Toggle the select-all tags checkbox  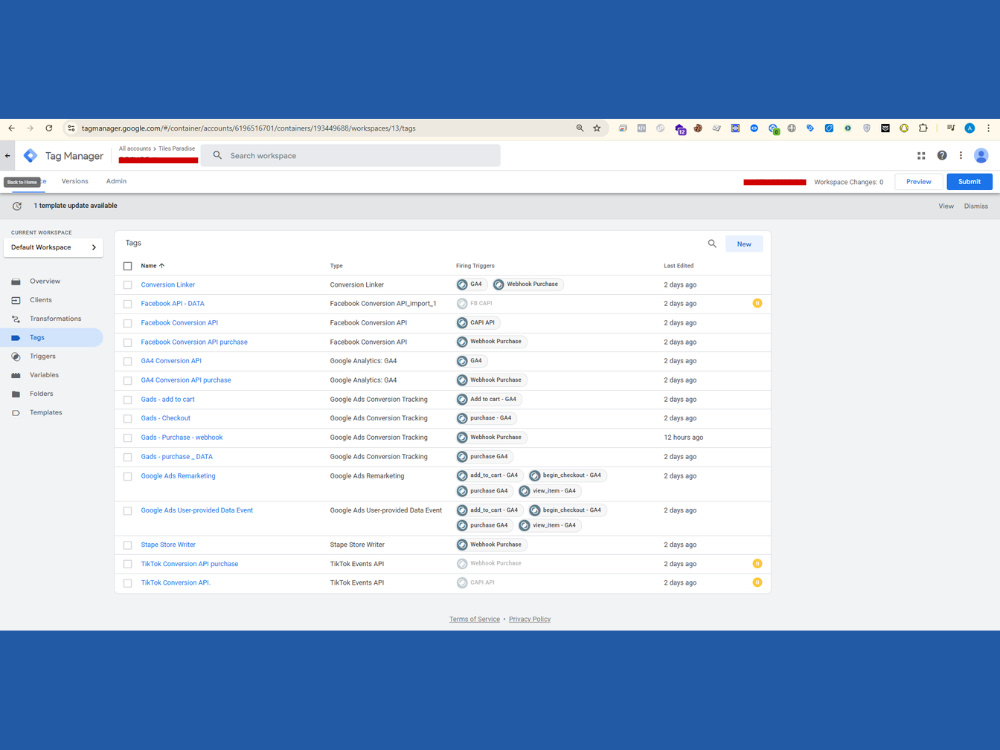(x=128, y=266)
